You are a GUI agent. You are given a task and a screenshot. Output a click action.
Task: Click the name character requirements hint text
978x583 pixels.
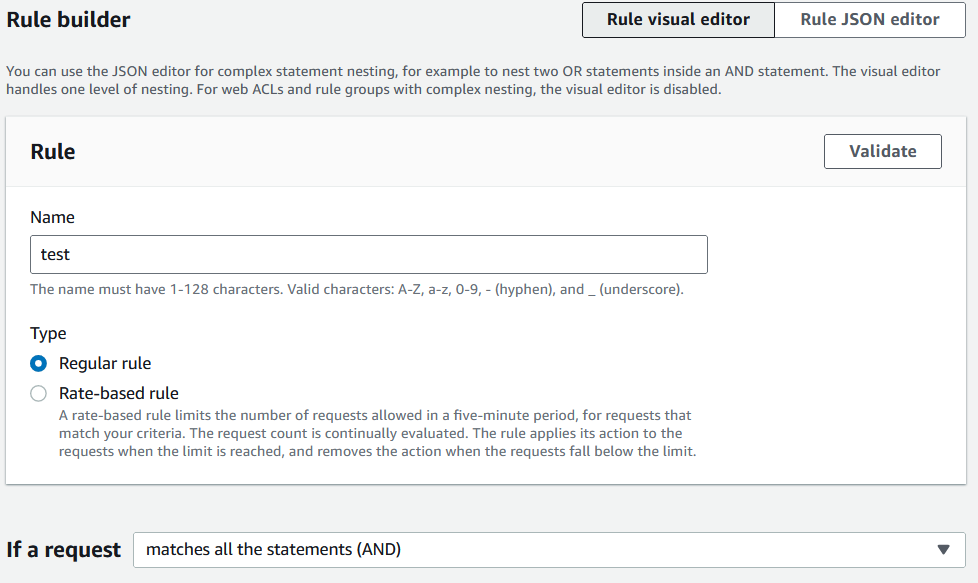(356, 290)
